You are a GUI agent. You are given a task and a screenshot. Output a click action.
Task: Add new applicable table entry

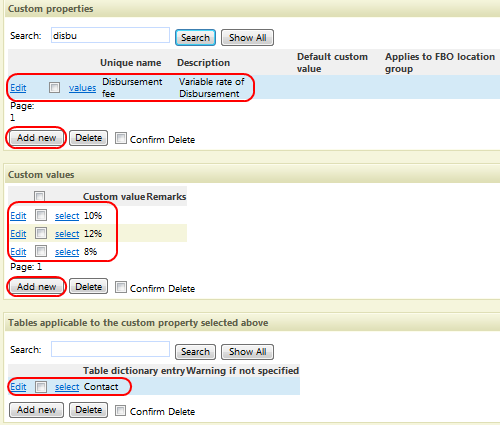point(36,410)
